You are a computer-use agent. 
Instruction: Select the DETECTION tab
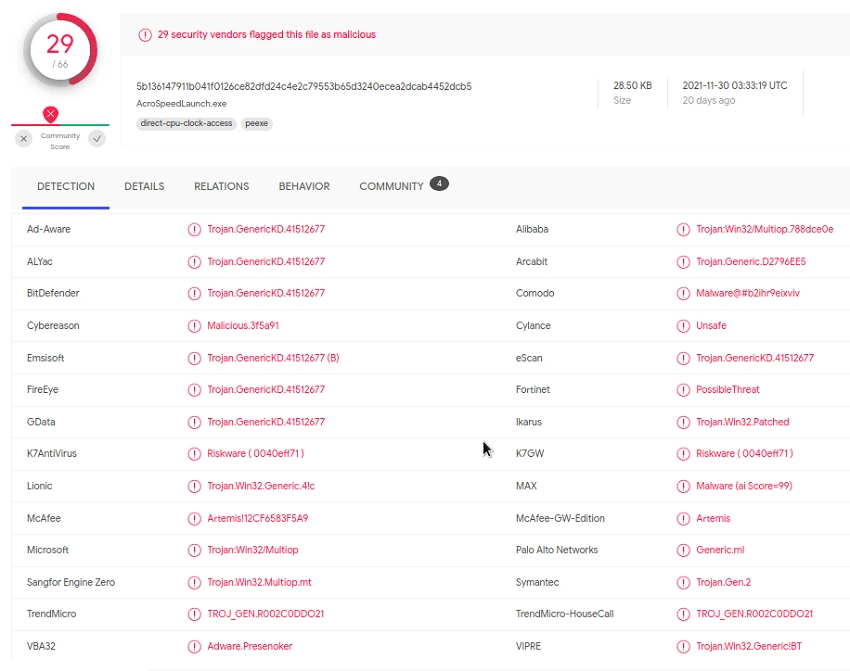coord(66,186)
